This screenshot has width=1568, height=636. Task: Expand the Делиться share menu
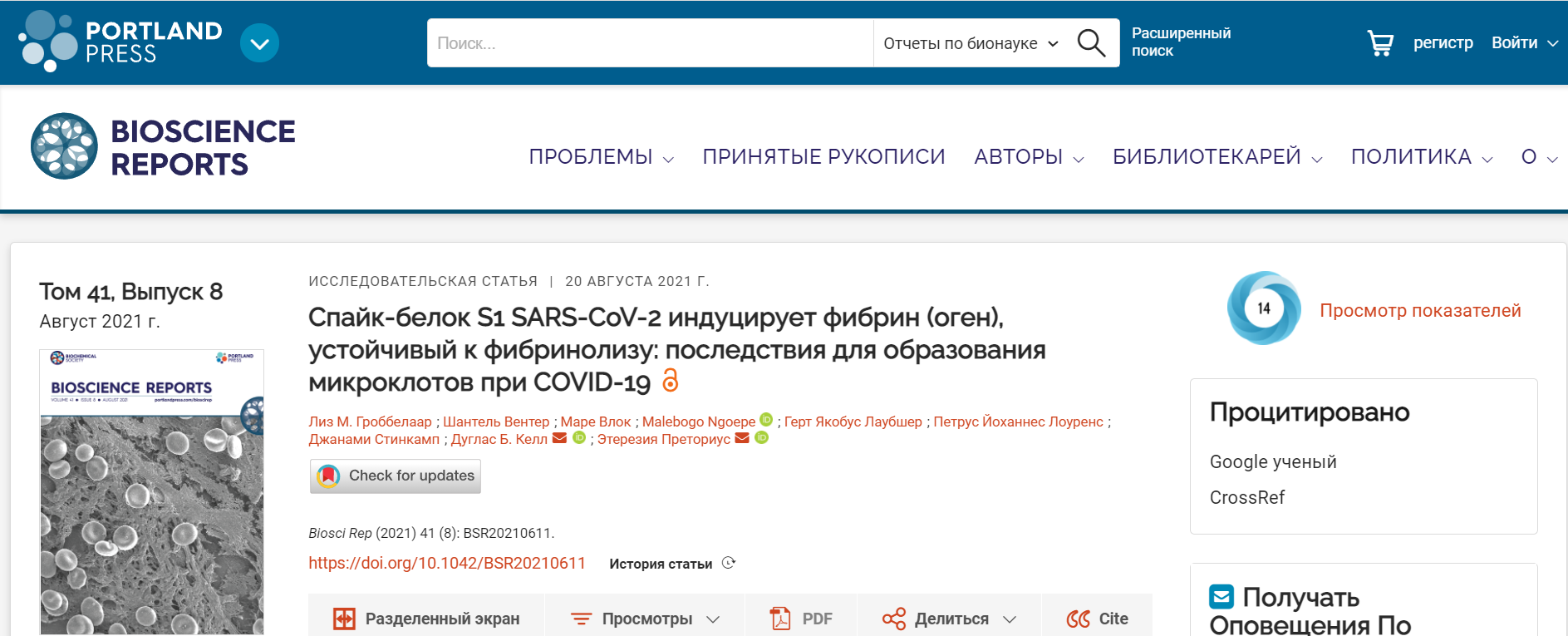click(949, 619)
